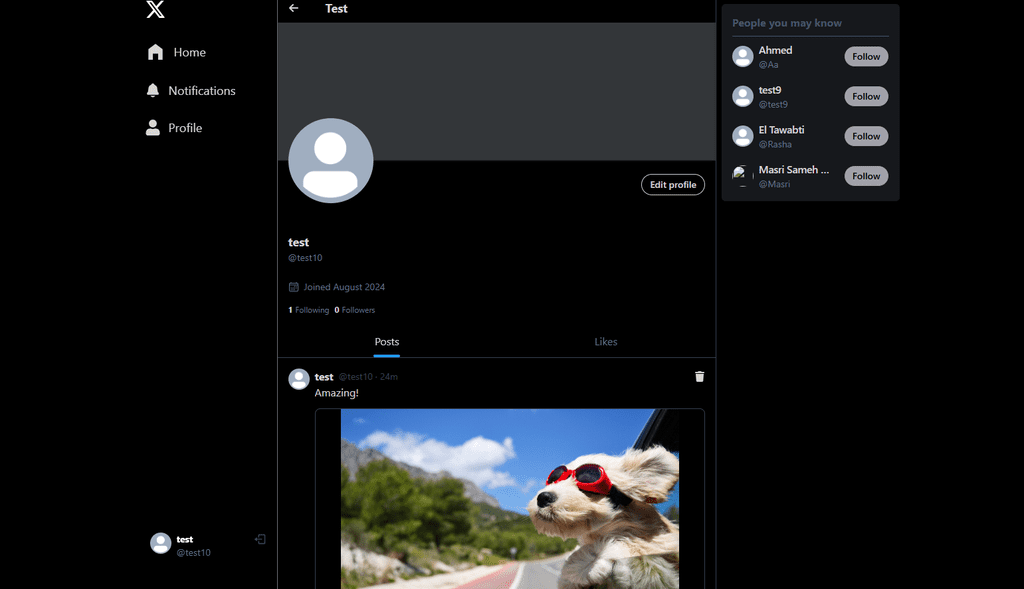
Task: Delete the post with trash icon
Action: (699, 377)
